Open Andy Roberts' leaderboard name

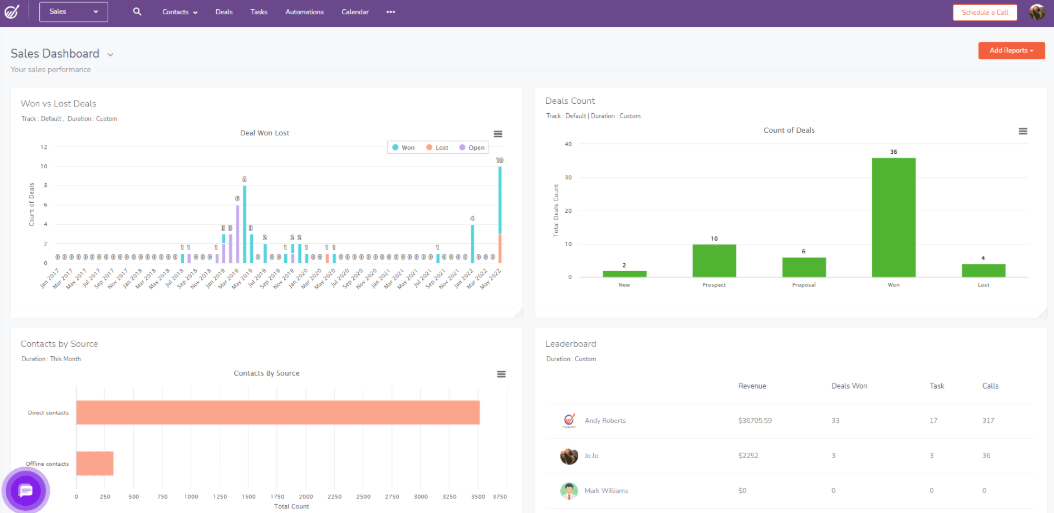605,421
